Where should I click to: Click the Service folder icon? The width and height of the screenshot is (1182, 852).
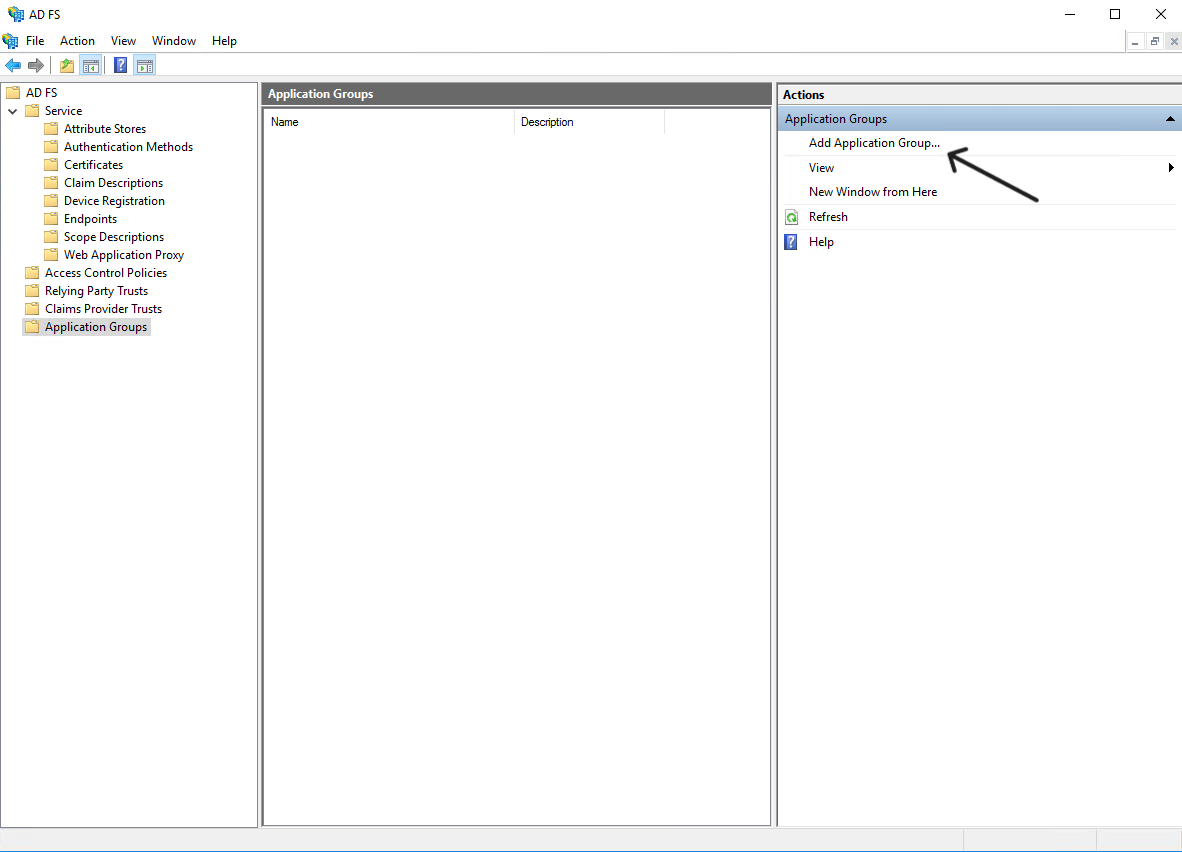click(x=32, y=111)
